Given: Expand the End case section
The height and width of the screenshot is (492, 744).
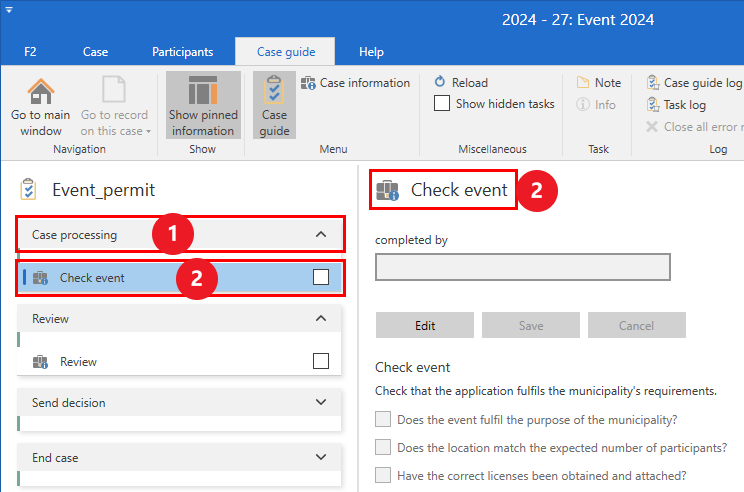Looking at the screenshot, I should (321, 458).
